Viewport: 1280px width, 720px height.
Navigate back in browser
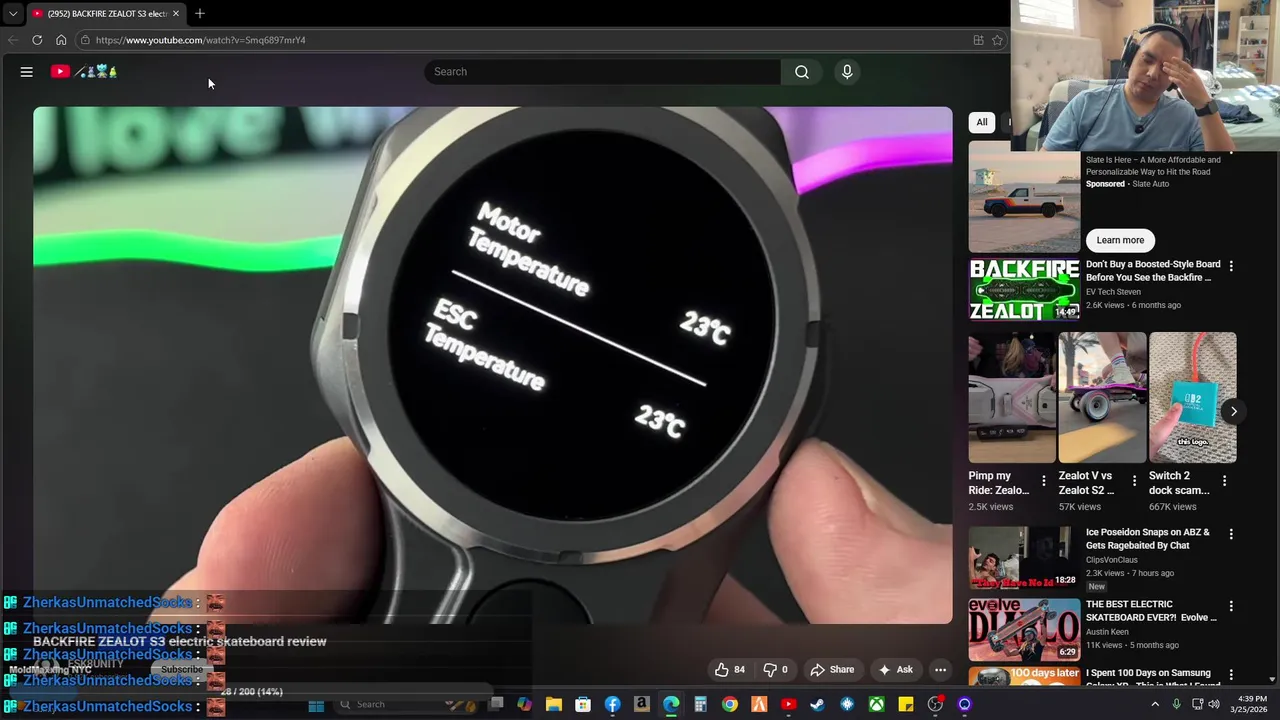tap(13, 40)
